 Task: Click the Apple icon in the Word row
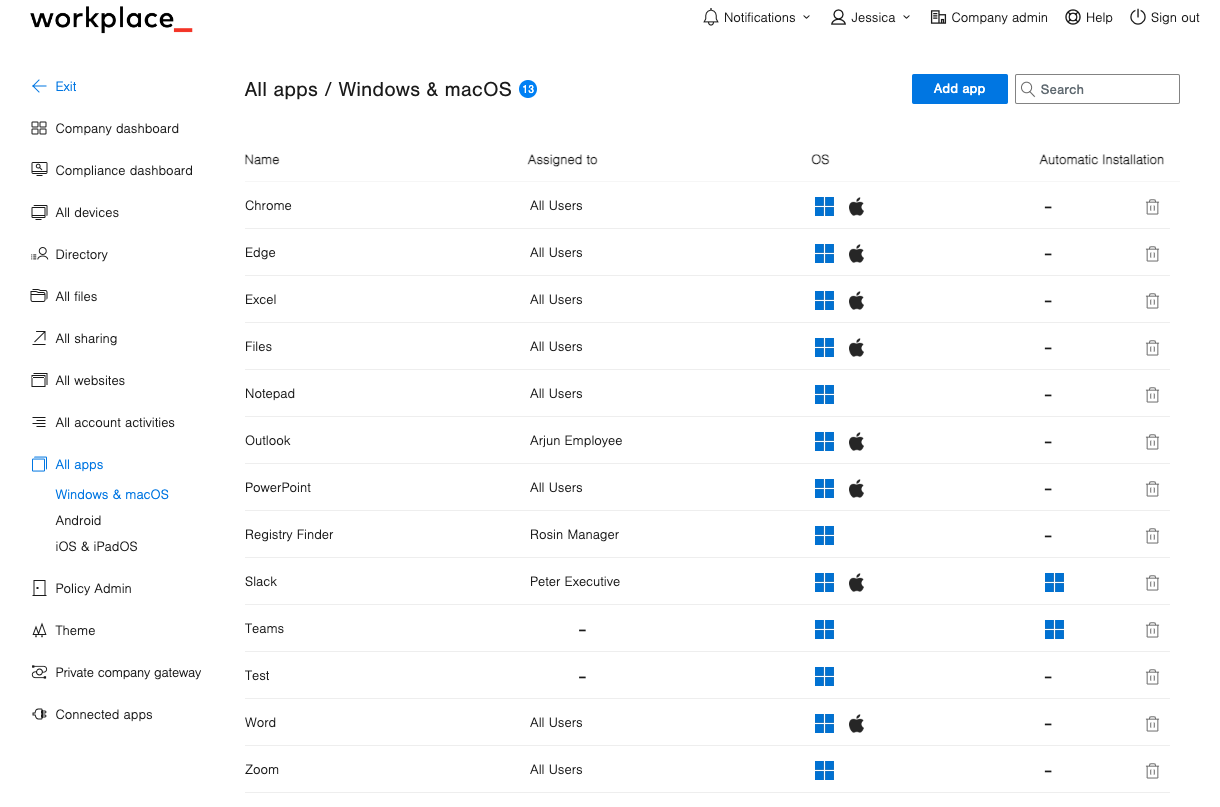pyautogui.click(x=856, y=723)
